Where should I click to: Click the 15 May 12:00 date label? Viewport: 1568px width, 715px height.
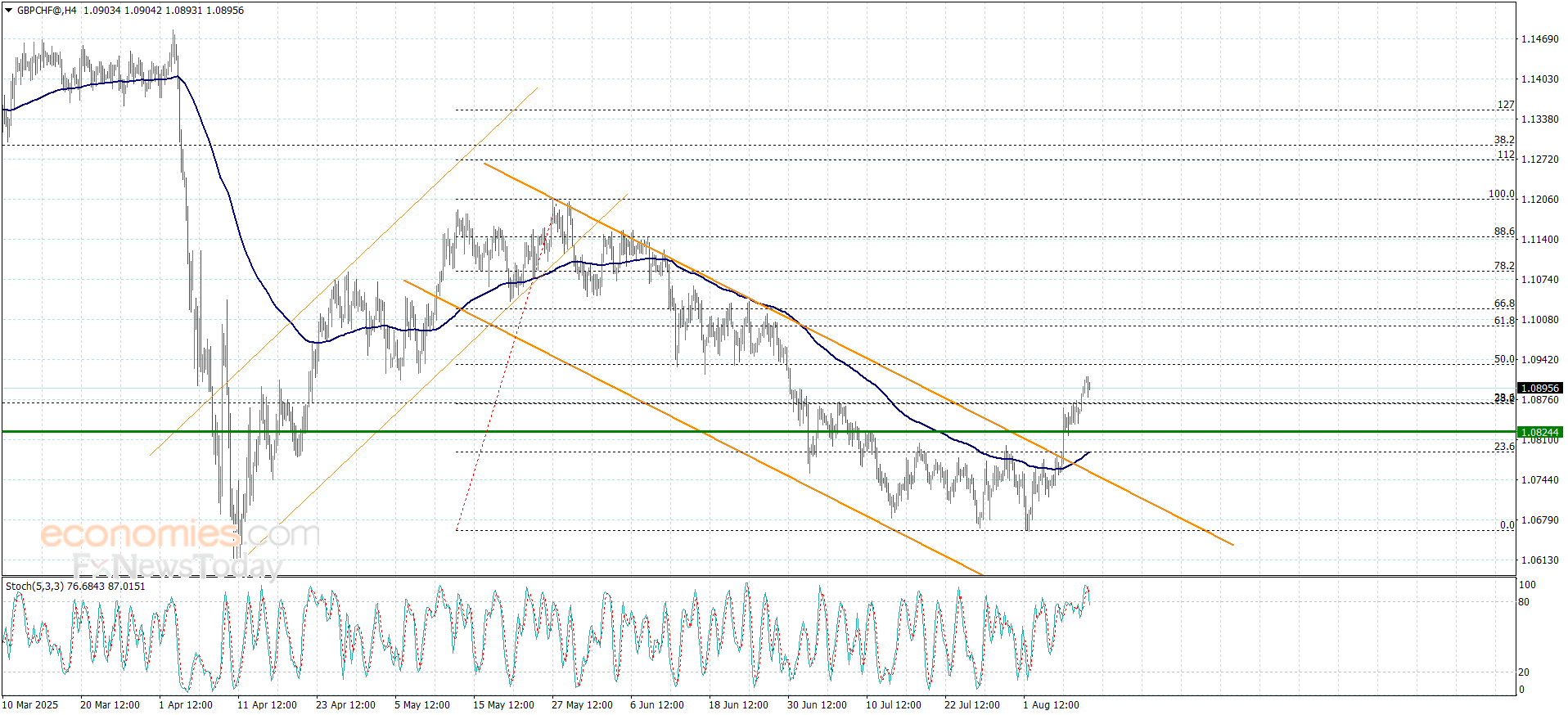(x=503, y=705)
